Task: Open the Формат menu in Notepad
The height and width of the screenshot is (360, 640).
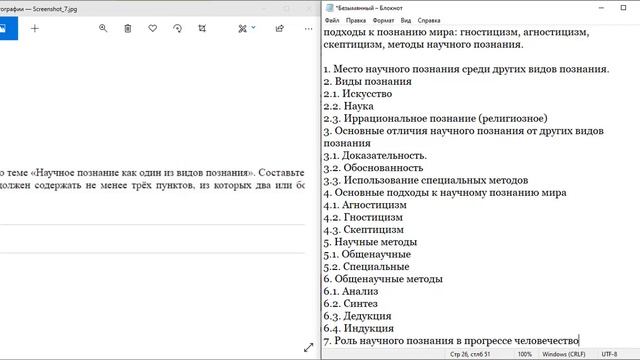Action: 383,20
